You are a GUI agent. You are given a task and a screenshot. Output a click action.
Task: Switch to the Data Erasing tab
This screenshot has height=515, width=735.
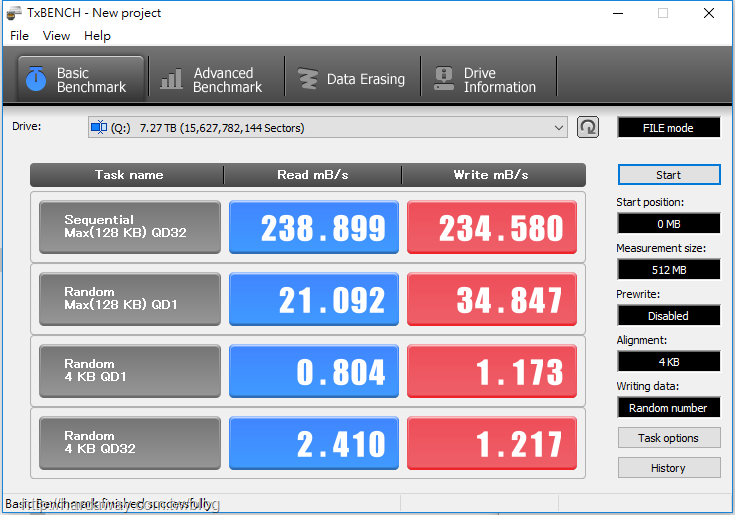[352, 79]
